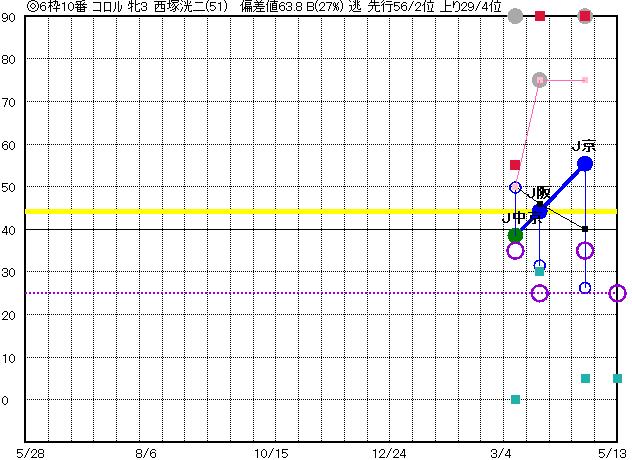This screenshot has width=632, height=460.
Task: Click the blue hollow circle near value 50
Action: coord(515,187)
